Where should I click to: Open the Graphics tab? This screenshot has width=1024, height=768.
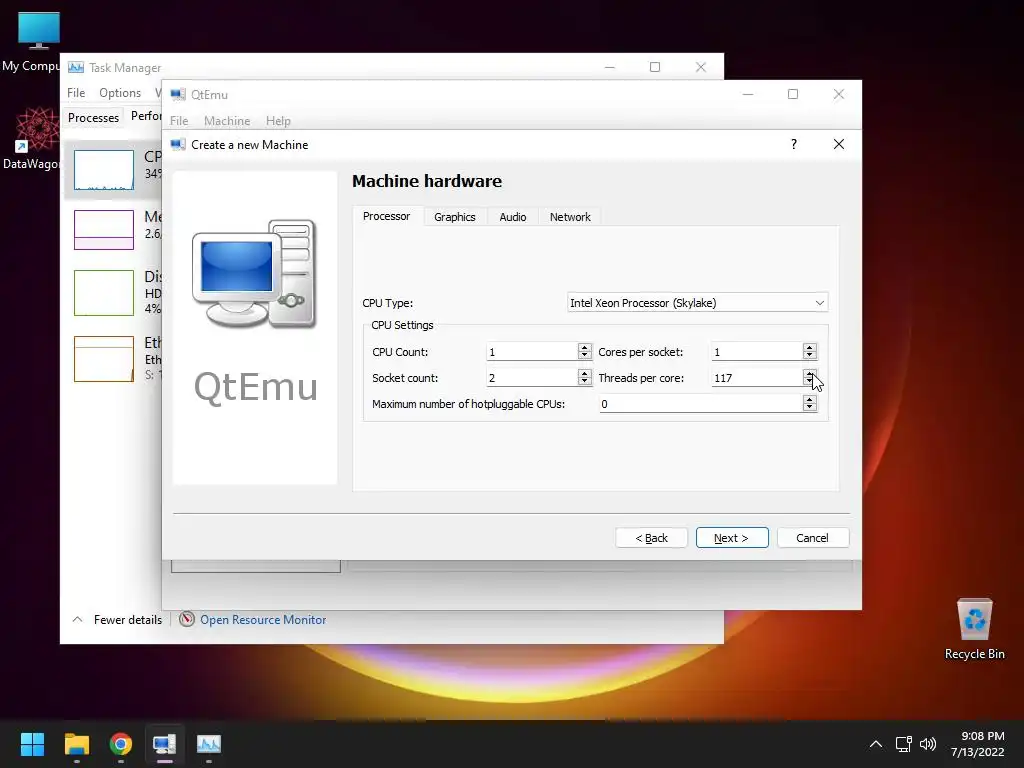coord(455,217)
